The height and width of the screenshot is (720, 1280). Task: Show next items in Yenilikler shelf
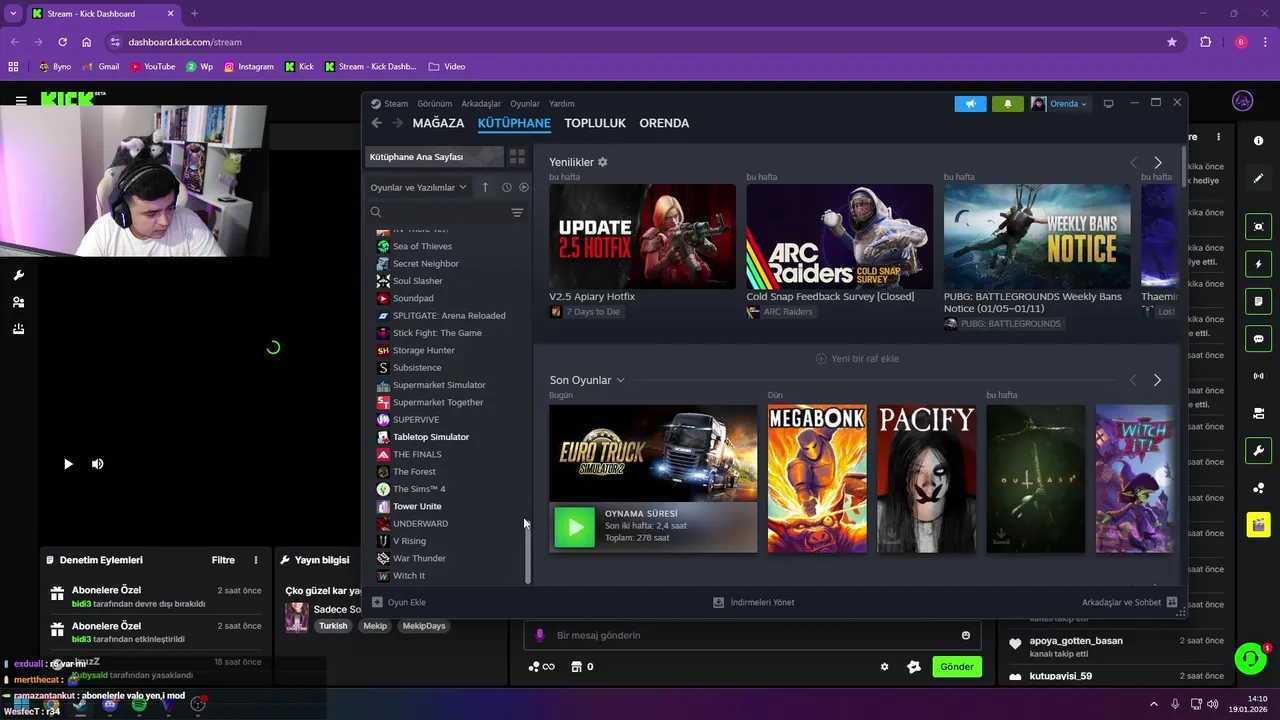pos(1158,162)
